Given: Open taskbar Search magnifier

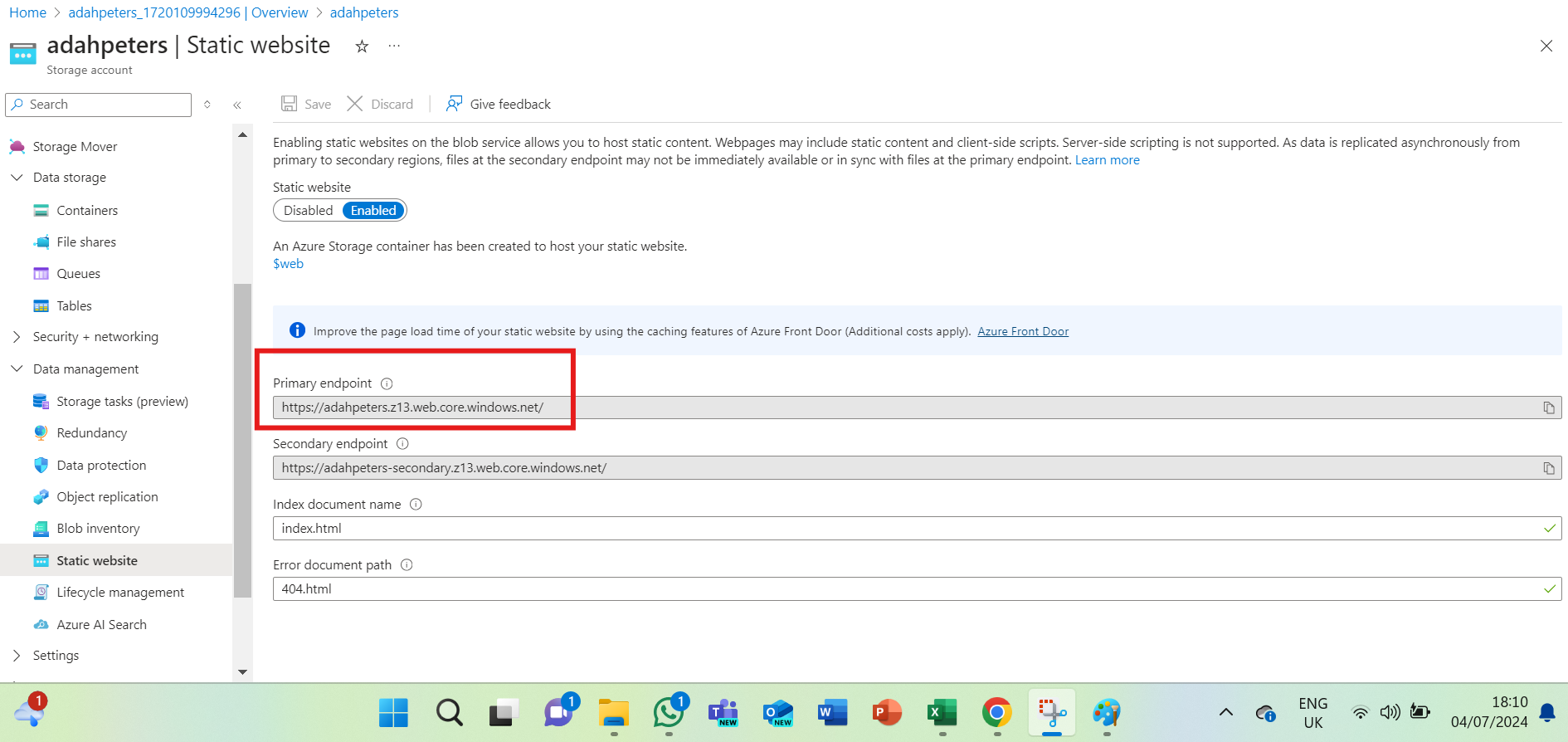Looking at the screenshot, I should point(449,713).
